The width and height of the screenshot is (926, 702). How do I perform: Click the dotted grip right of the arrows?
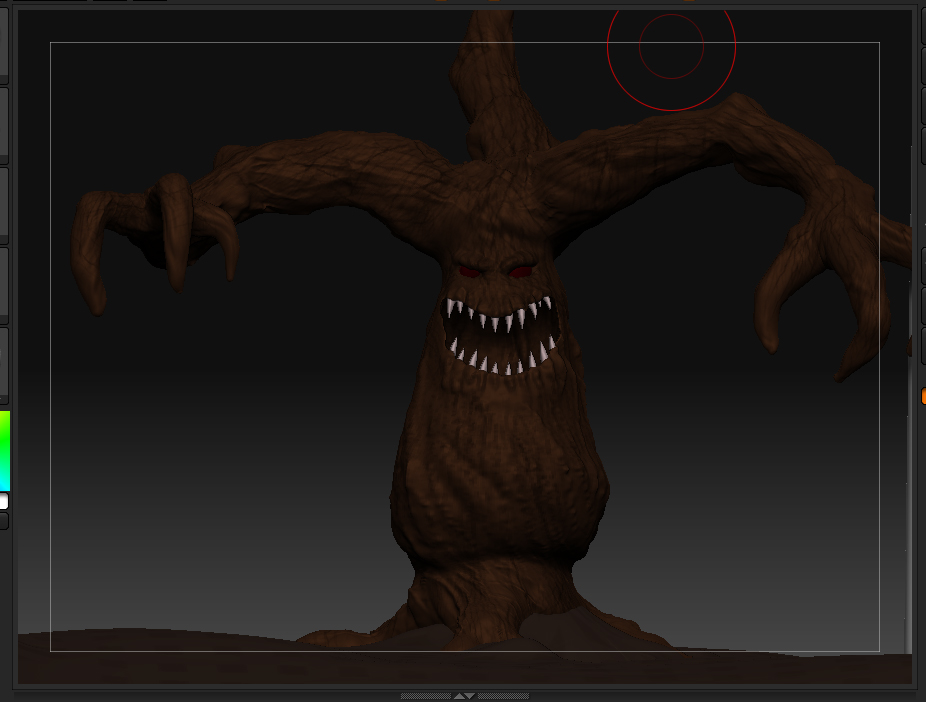pyautogui.click(x=503, y=696)
